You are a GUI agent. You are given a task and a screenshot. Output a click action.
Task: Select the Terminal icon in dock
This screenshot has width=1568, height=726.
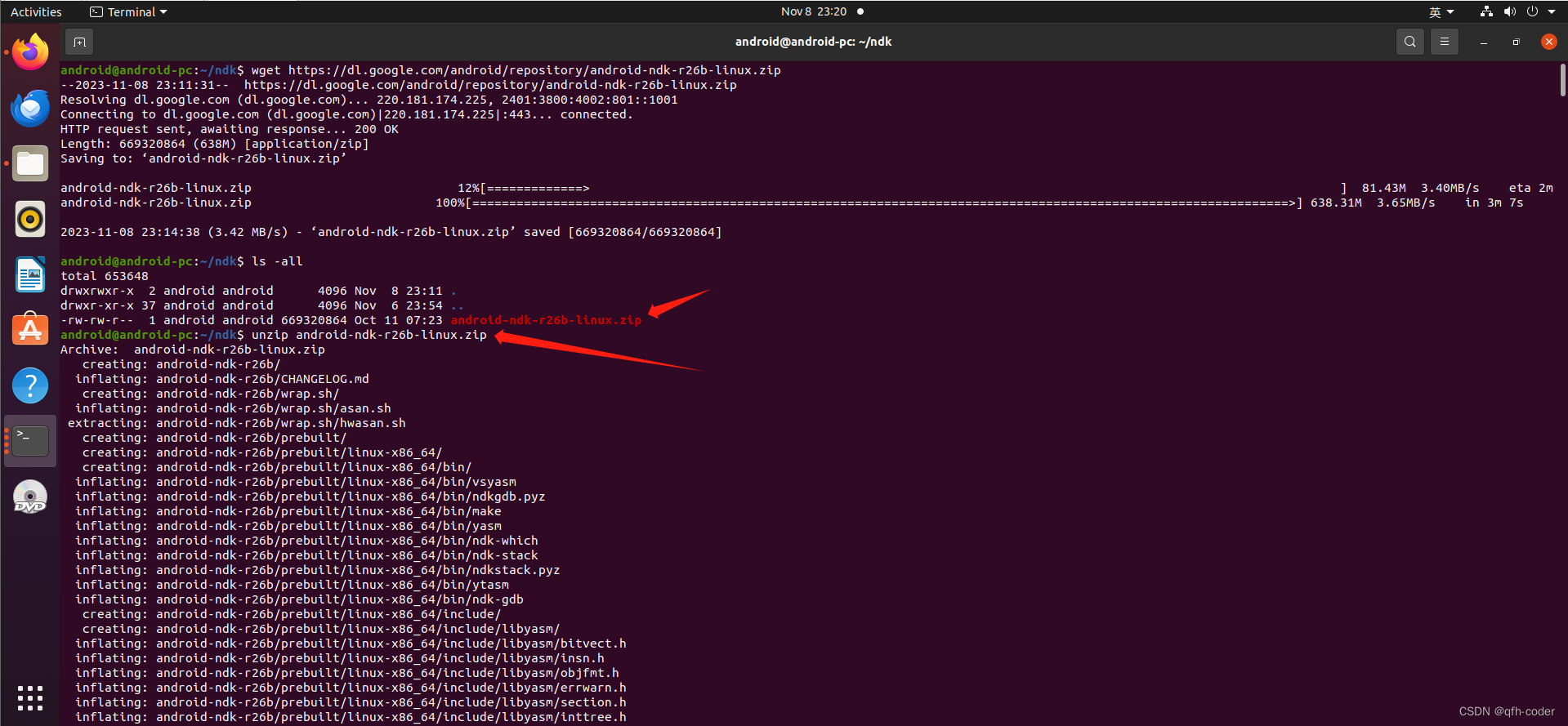[x=30, y=441]
